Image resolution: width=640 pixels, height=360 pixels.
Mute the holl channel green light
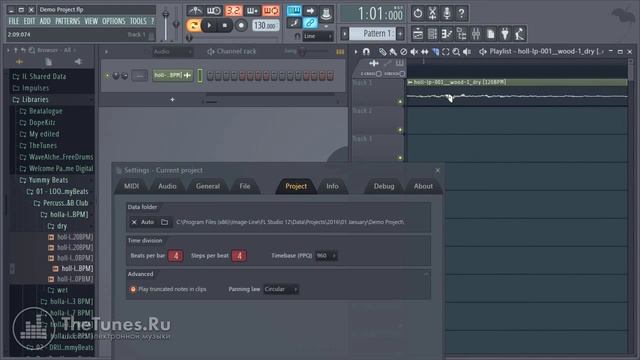[107, 76]
